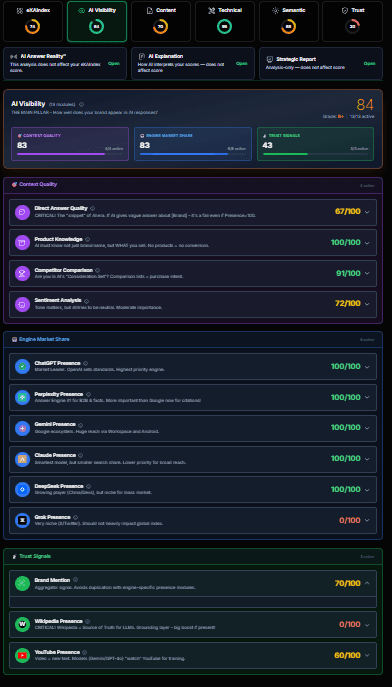Expand the Grok Presence row chevron
This screenshot has height=687, width=392.
pyautogui.click(x=367, y=521)
